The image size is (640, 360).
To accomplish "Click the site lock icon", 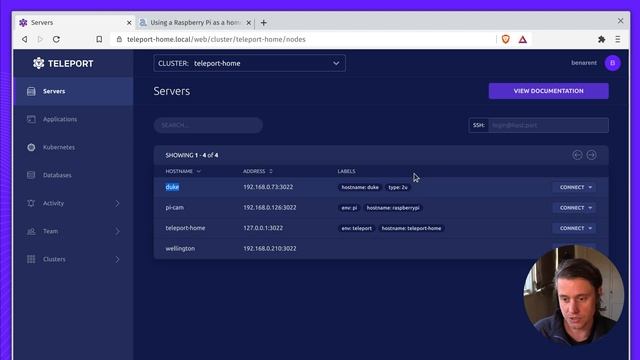I will pyautogui.click(x=119, y=40).
